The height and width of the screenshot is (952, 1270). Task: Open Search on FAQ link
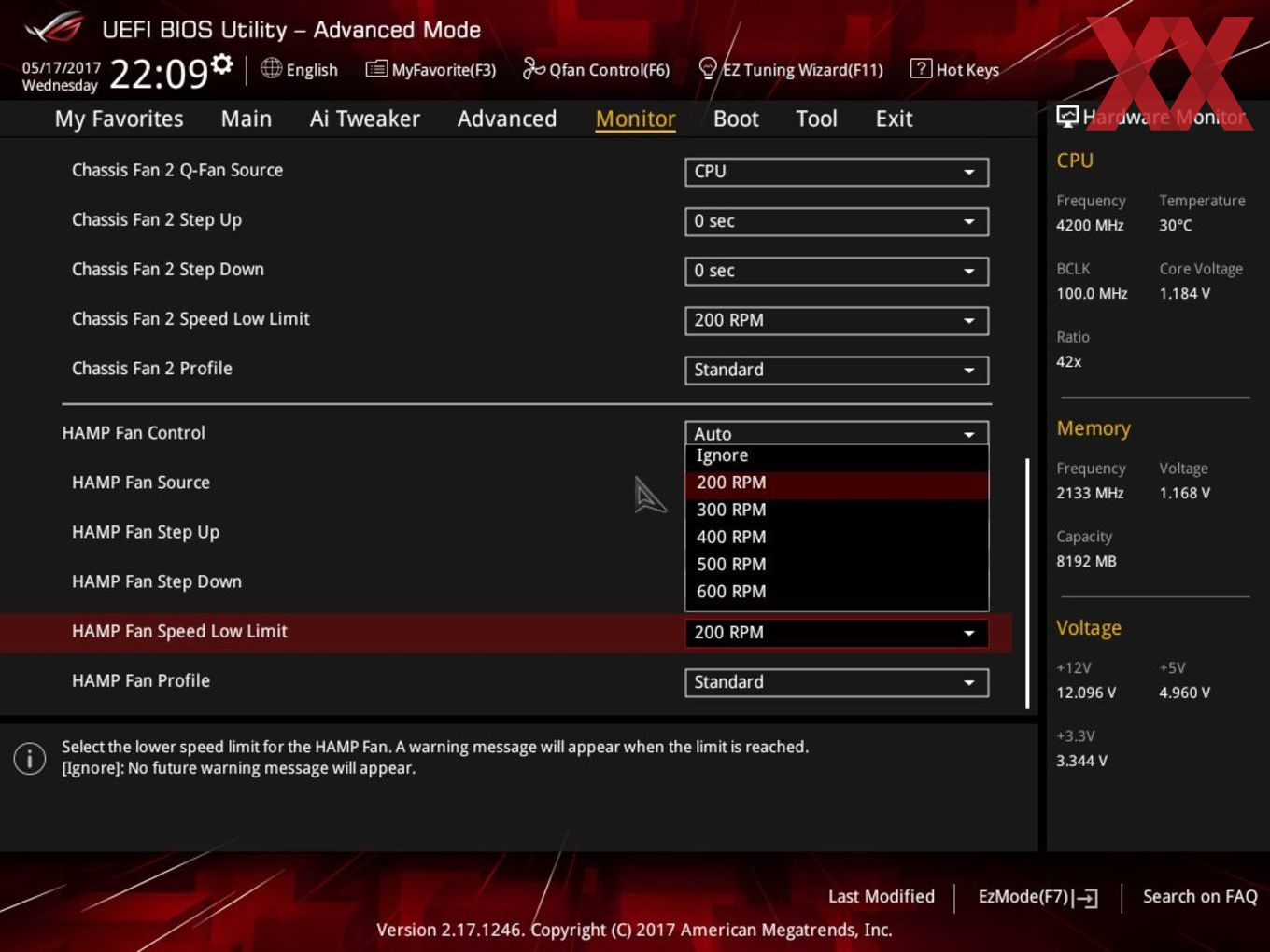tap(1200, 896)
